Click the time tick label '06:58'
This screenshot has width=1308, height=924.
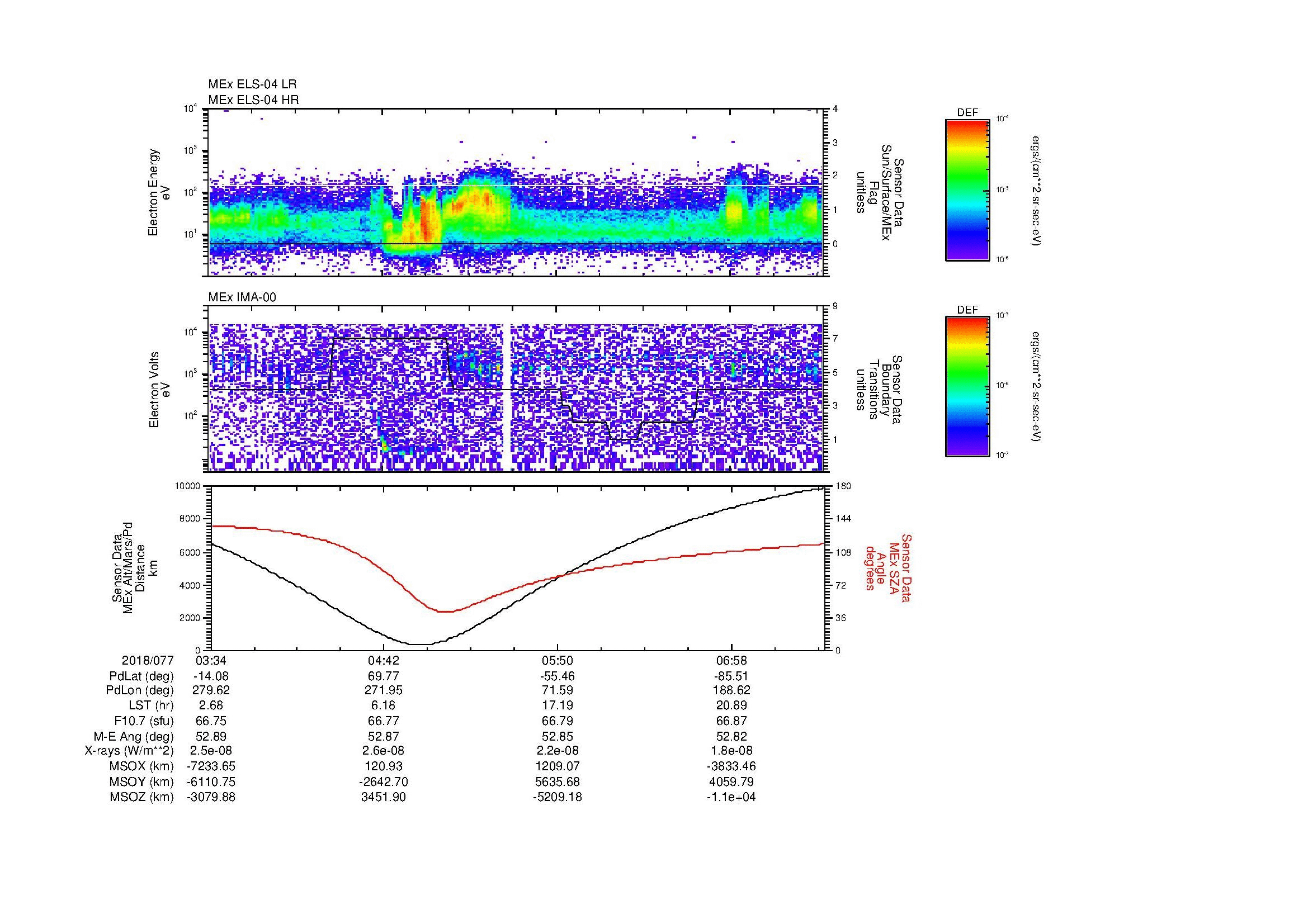(731, 661)
